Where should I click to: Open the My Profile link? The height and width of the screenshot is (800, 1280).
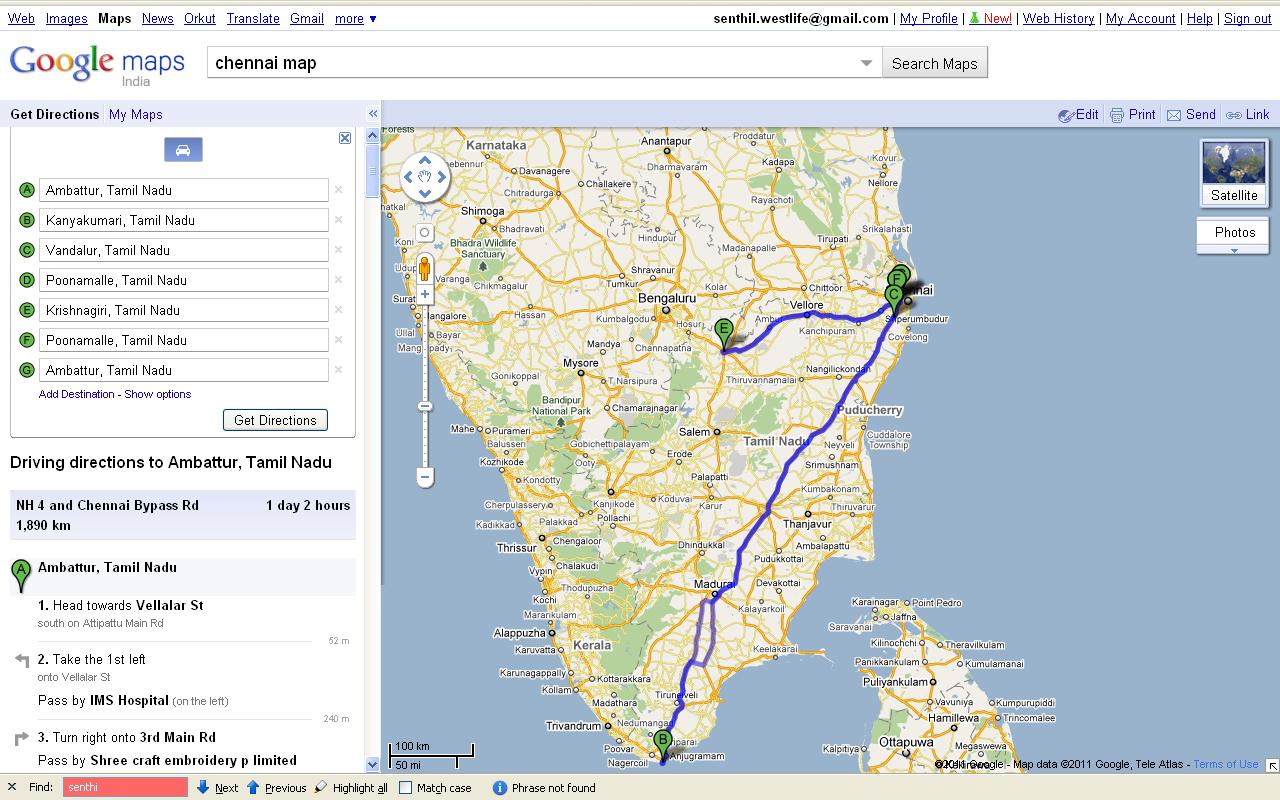click(x=929, y=18)
